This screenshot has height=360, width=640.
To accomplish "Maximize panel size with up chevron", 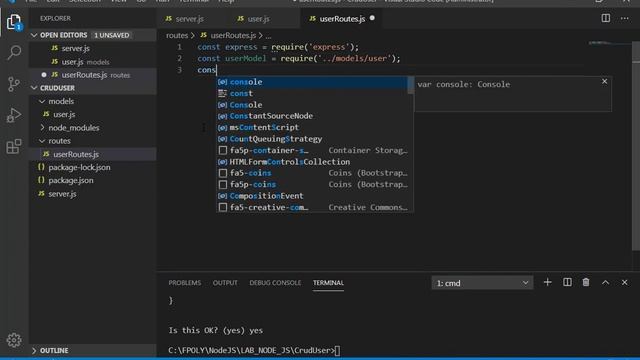I will pos(605,282).
